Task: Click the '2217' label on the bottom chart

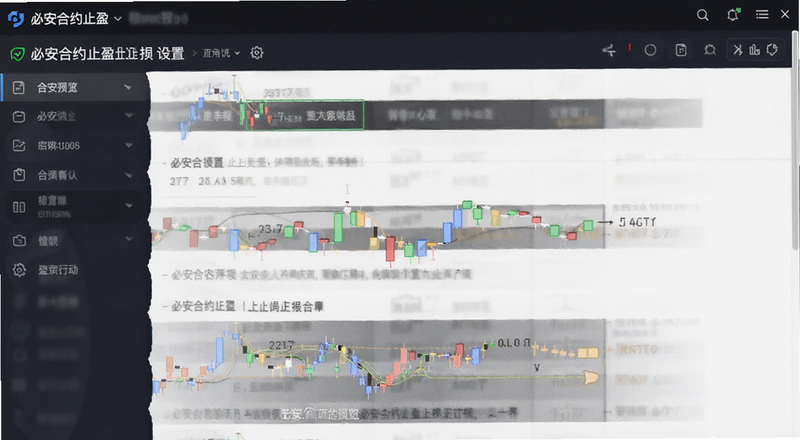Action: coord(281,346)
